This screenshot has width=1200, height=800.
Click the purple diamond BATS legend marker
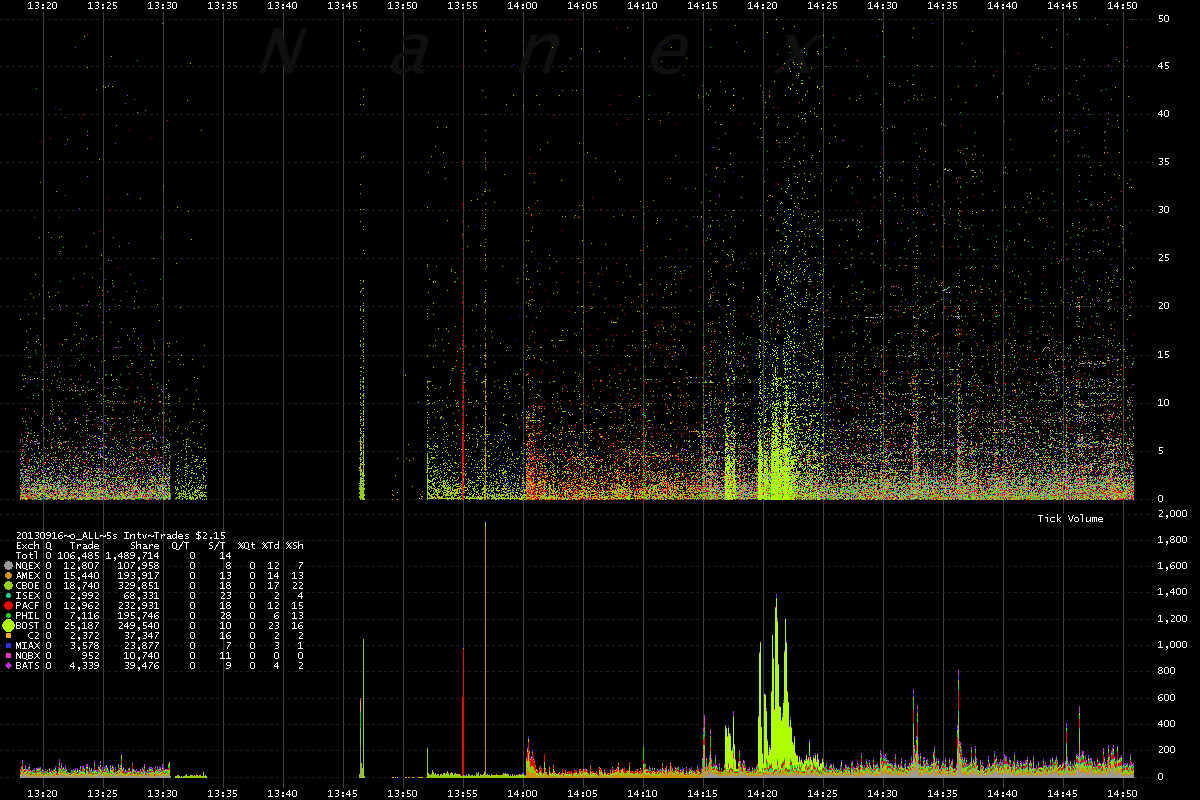(8, 665)
